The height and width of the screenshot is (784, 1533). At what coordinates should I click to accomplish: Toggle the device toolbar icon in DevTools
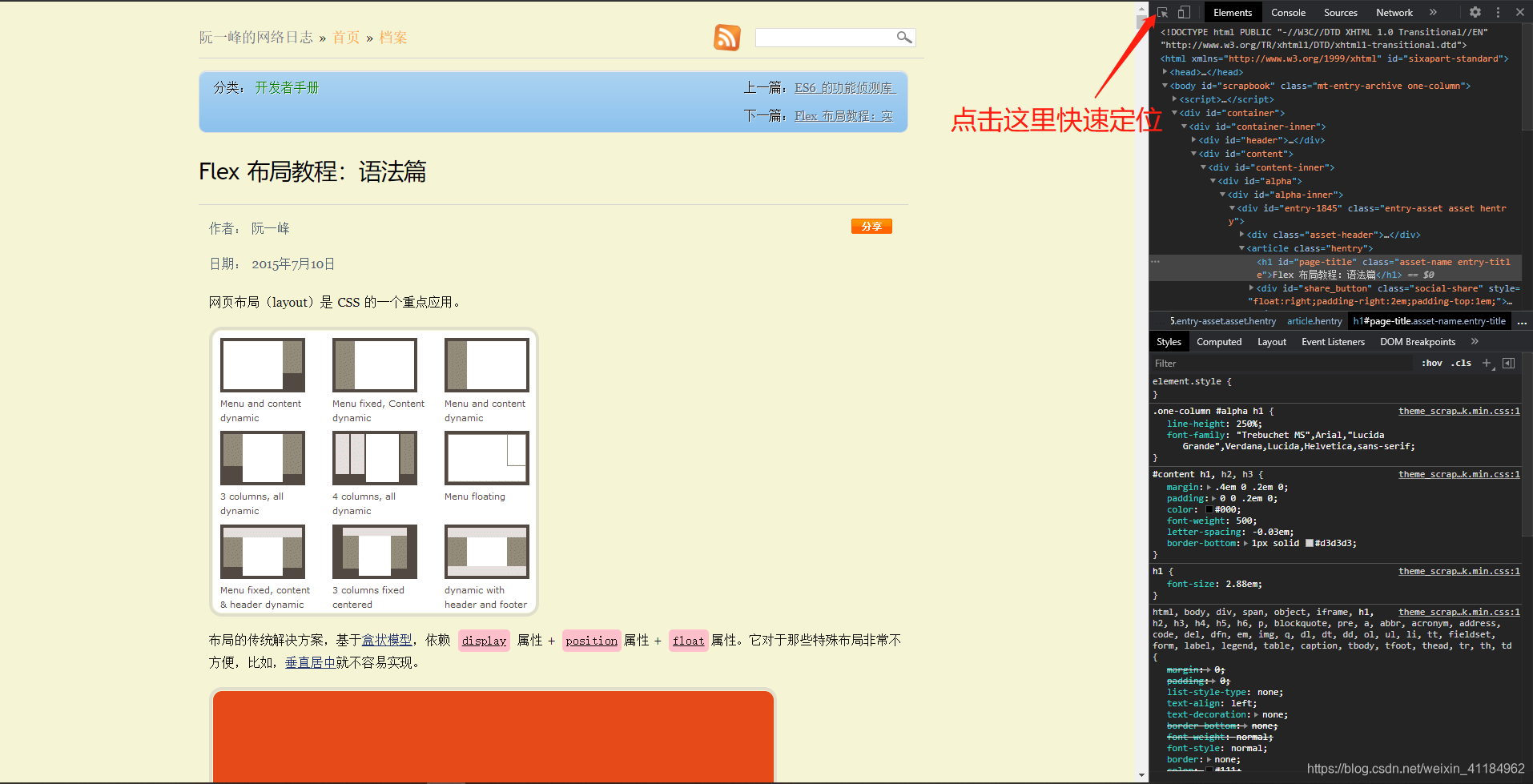coord(1184,12)
